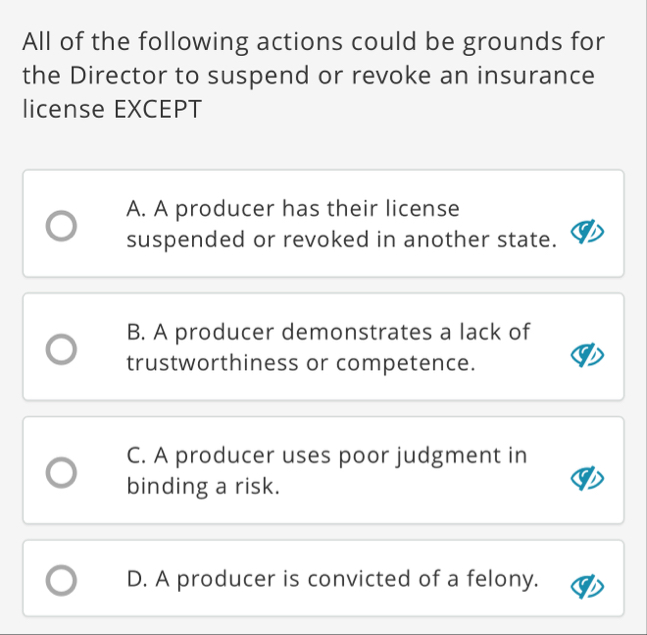Click 'D. A producer is convicted of a felony.'
This screenshot has height=635, width=647.
332,579
